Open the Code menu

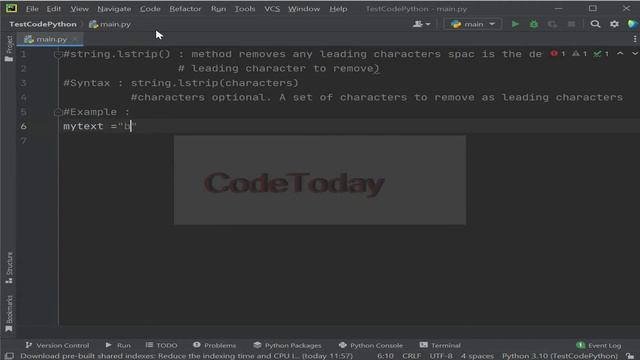(150, 9)
